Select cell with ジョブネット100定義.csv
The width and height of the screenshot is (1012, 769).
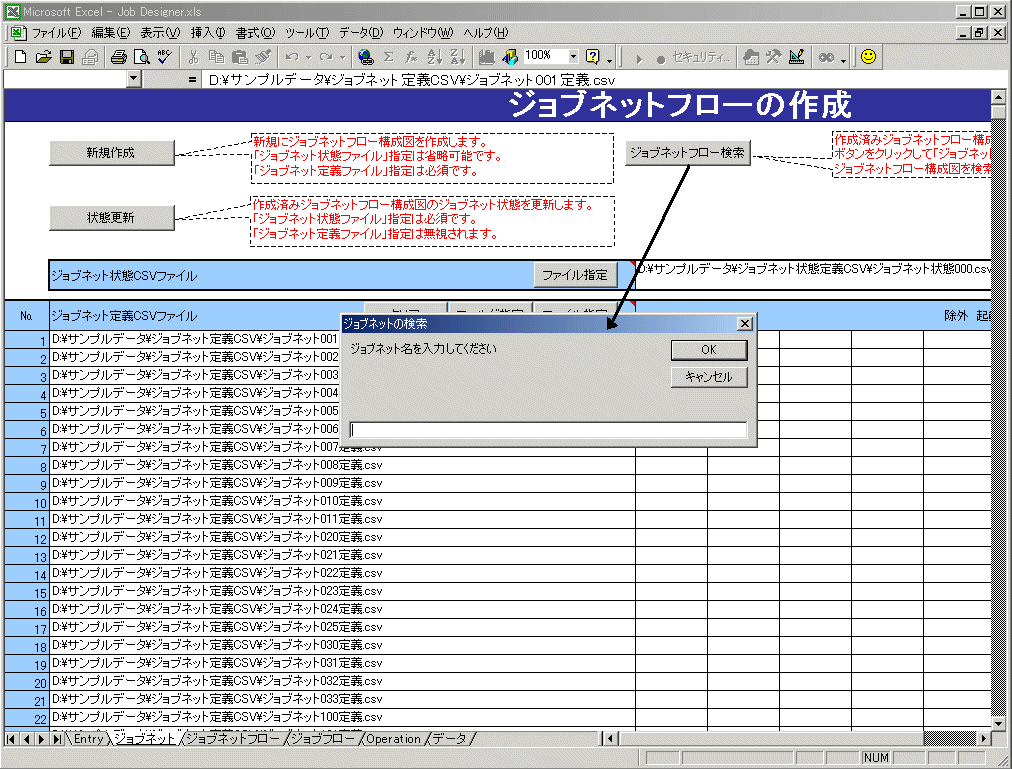point(342,717)
